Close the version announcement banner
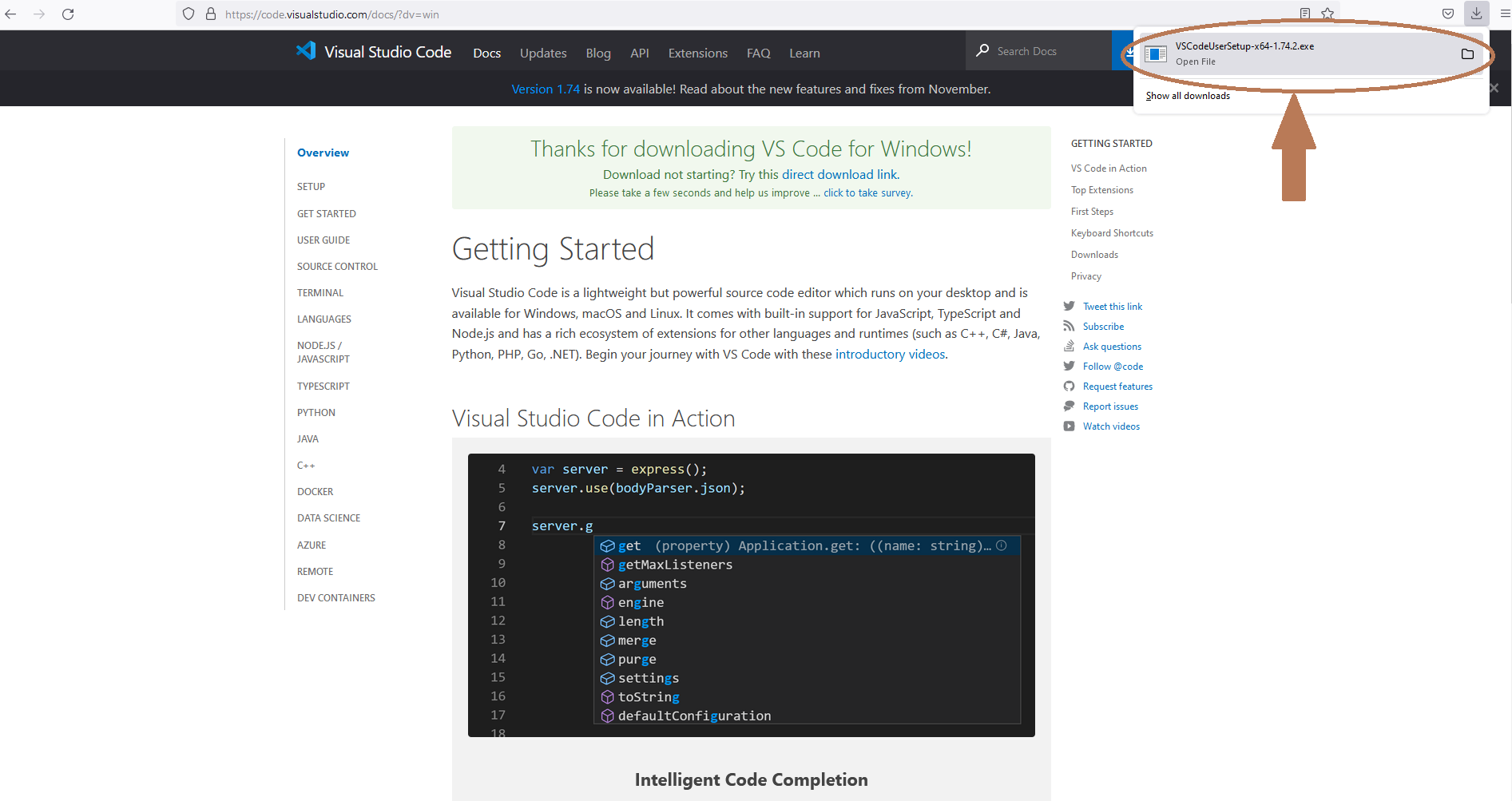This screenshot has width=1512, height=801. point(1494,88)
